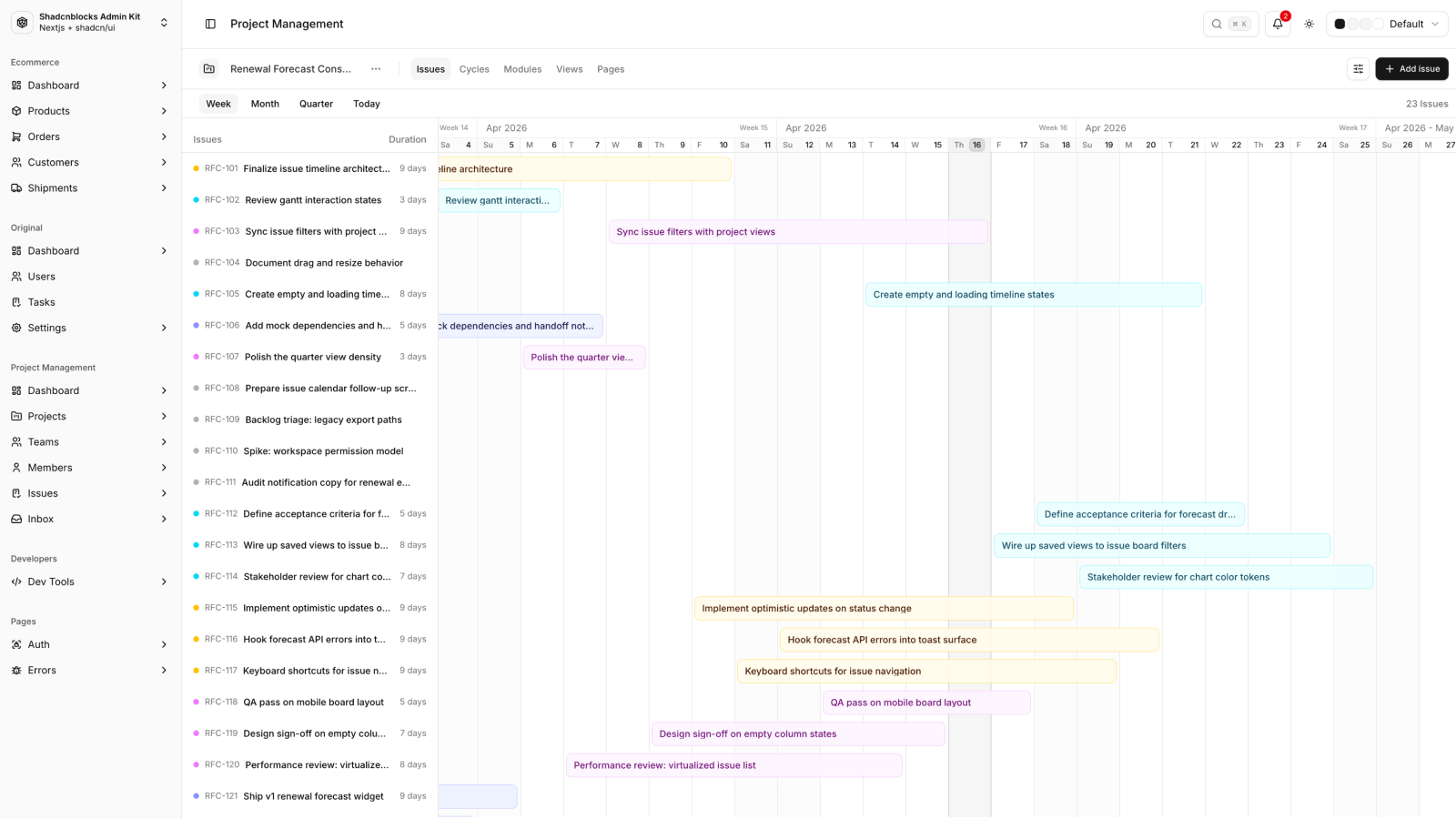This screenshot has width=1456, height=819.
Task: Toggle the sidebar panel icon
Action: (210, 24)
